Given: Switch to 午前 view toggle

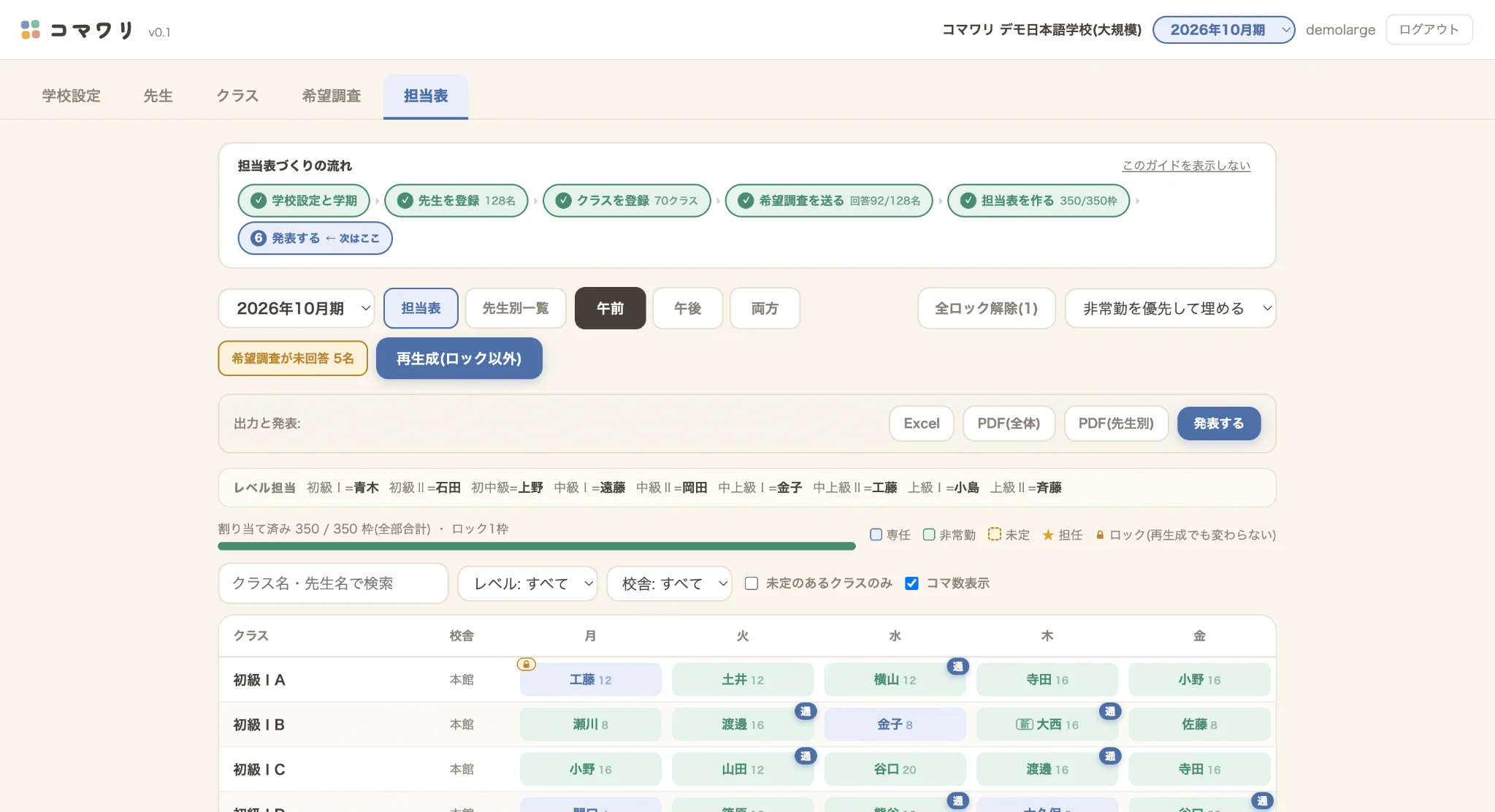Looking at the screenshot, I should point(610,308).
